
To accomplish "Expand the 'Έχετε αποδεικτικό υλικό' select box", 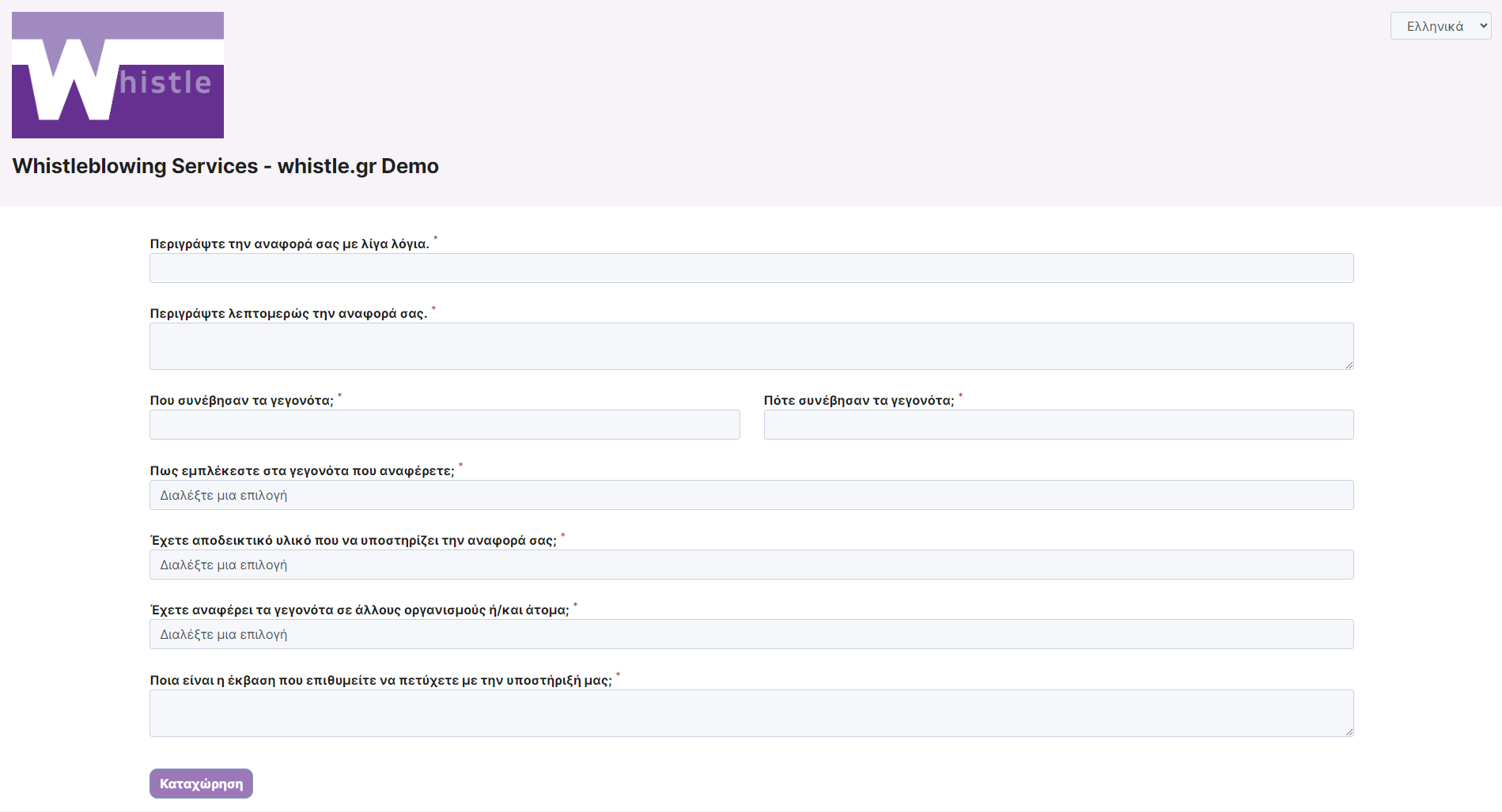I will pos(751,565).
